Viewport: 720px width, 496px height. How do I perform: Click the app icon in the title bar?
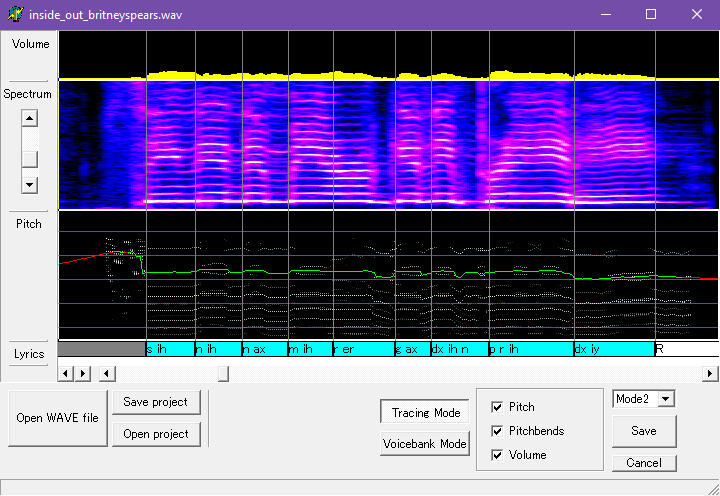(15, 15)
